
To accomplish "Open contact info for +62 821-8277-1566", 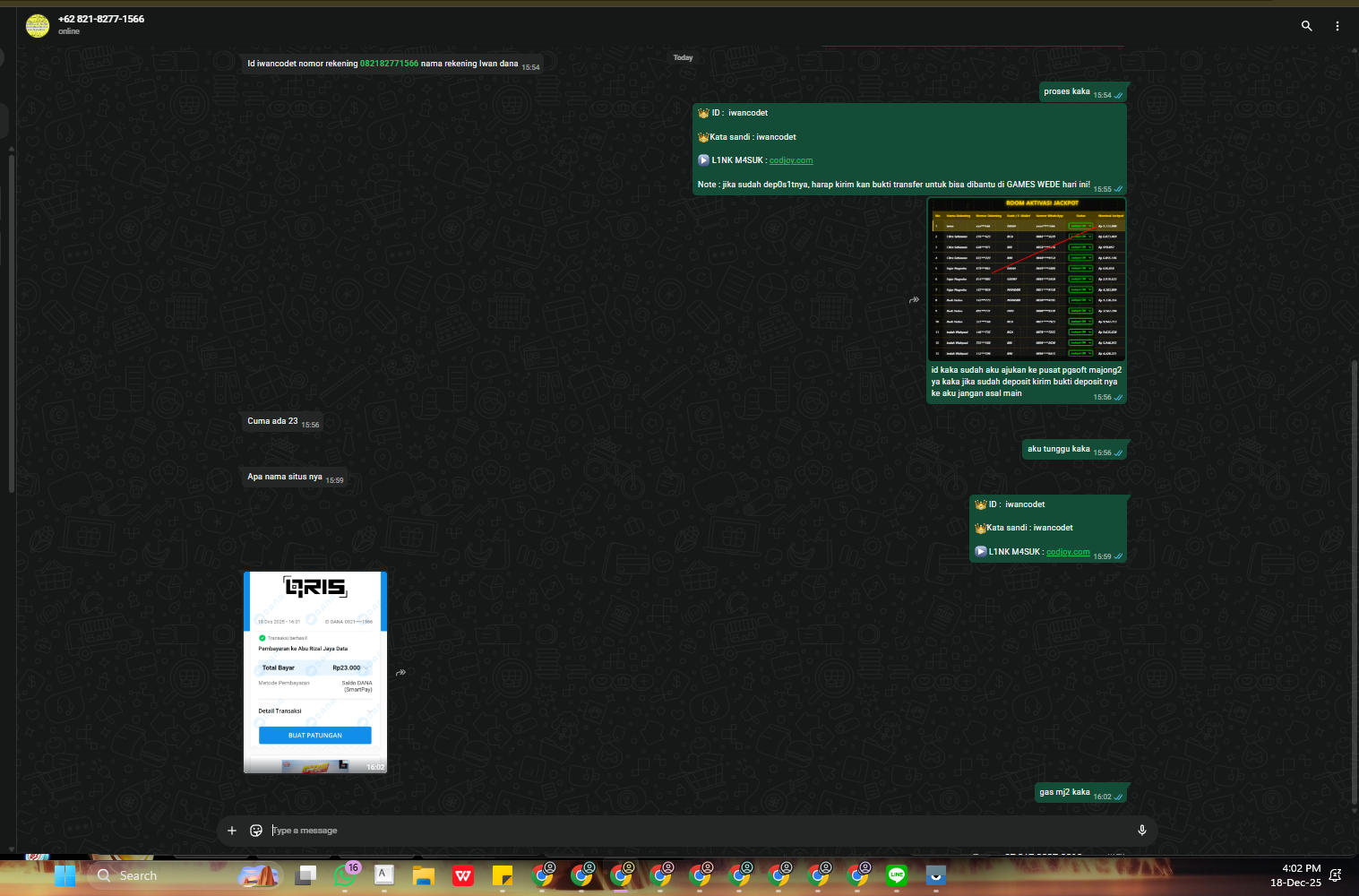I will click(x=101, y=19).
